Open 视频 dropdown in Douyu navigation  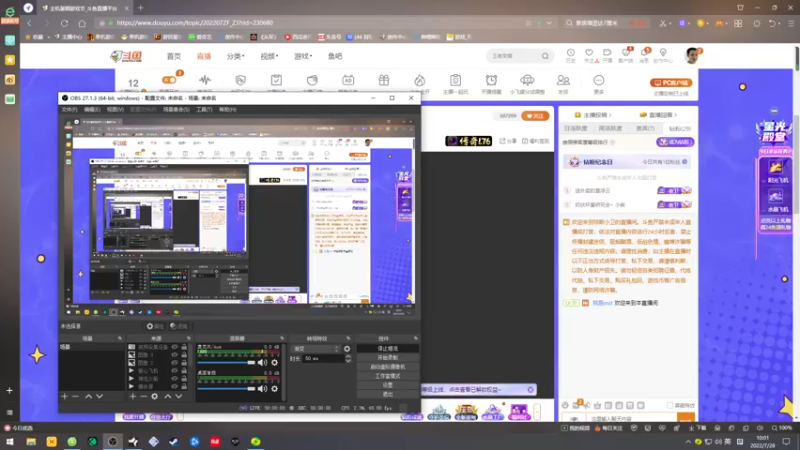269,56
